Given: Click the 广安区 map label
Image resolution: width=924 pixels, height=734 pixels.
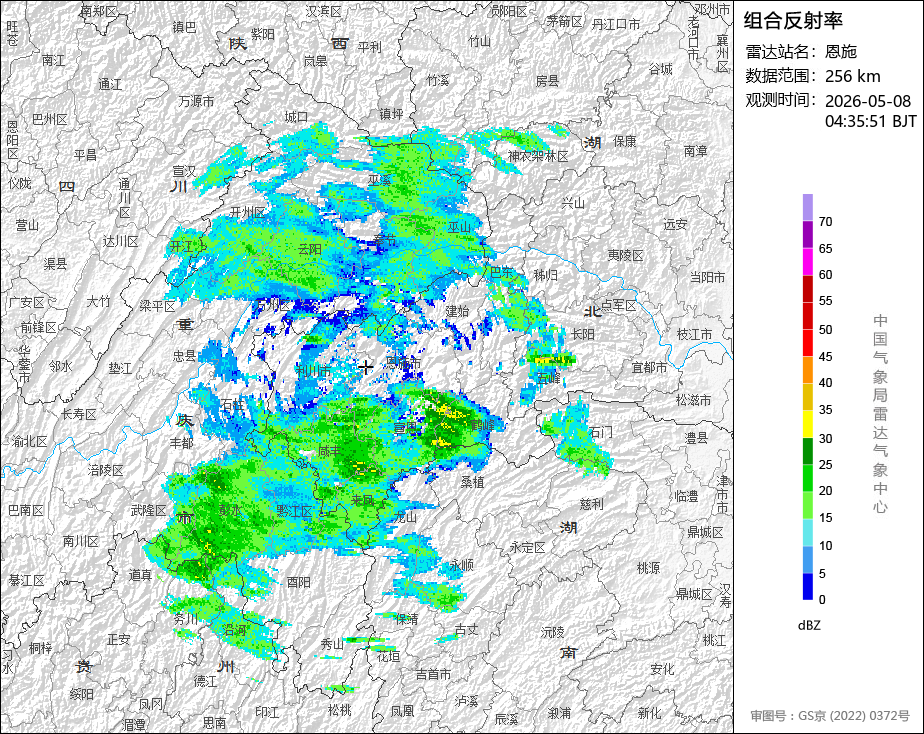Looking at the screenshot, I should click(x=27, y=302).
